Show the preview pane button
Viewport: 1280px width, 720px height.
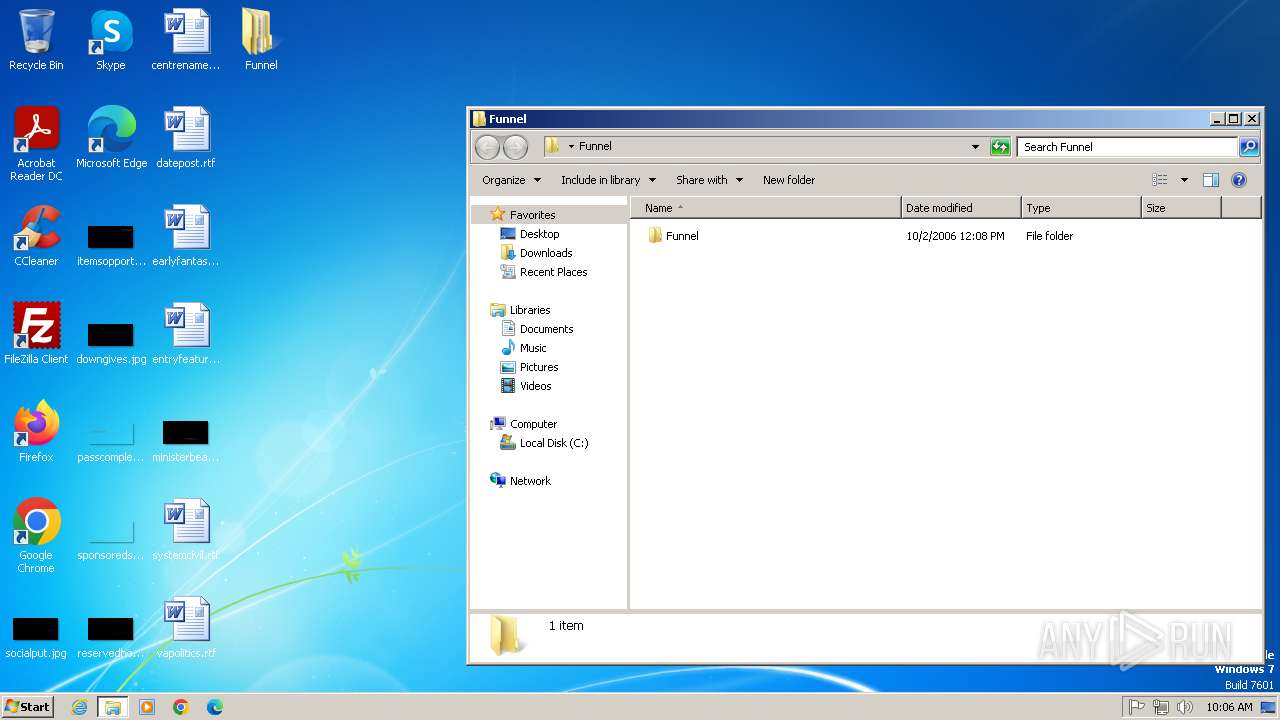click(x=1211, y=180)
